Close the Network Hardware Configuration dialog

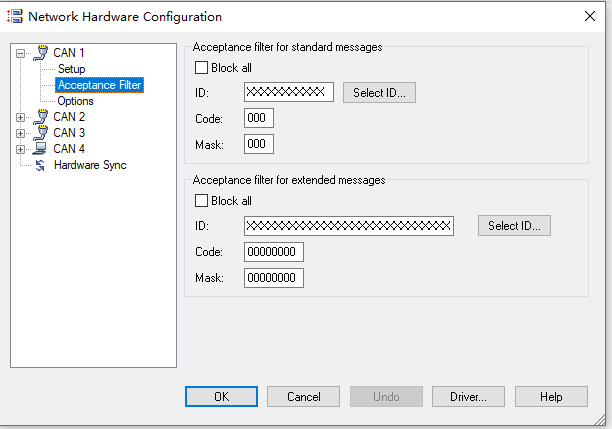[590, 16]
